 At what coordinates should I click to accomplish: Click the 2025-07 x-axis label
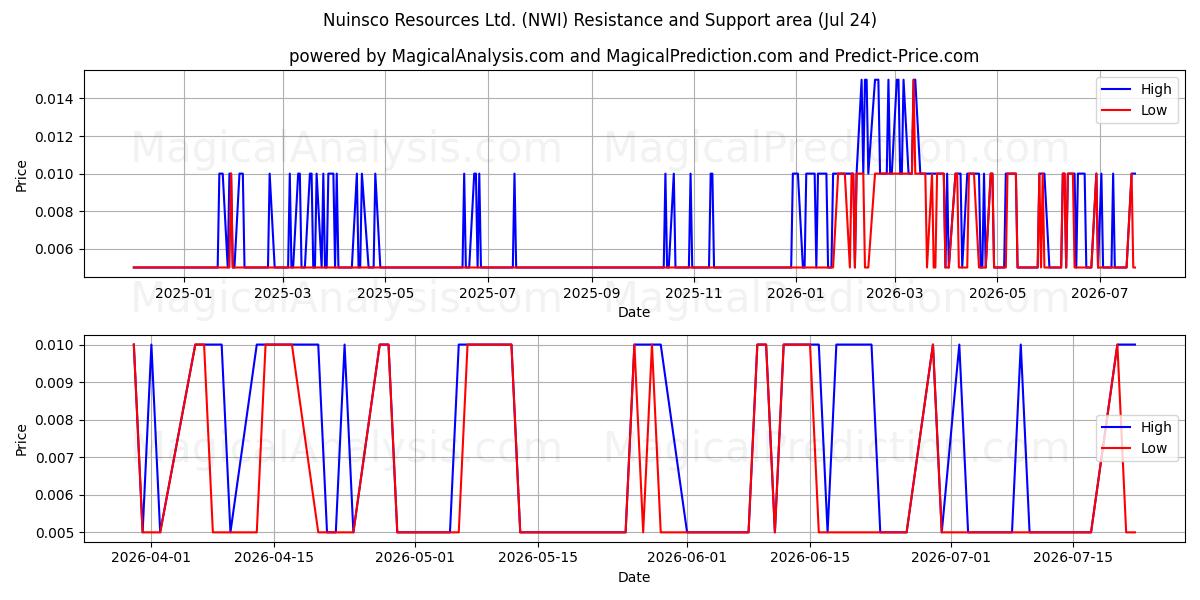[487, 294]
